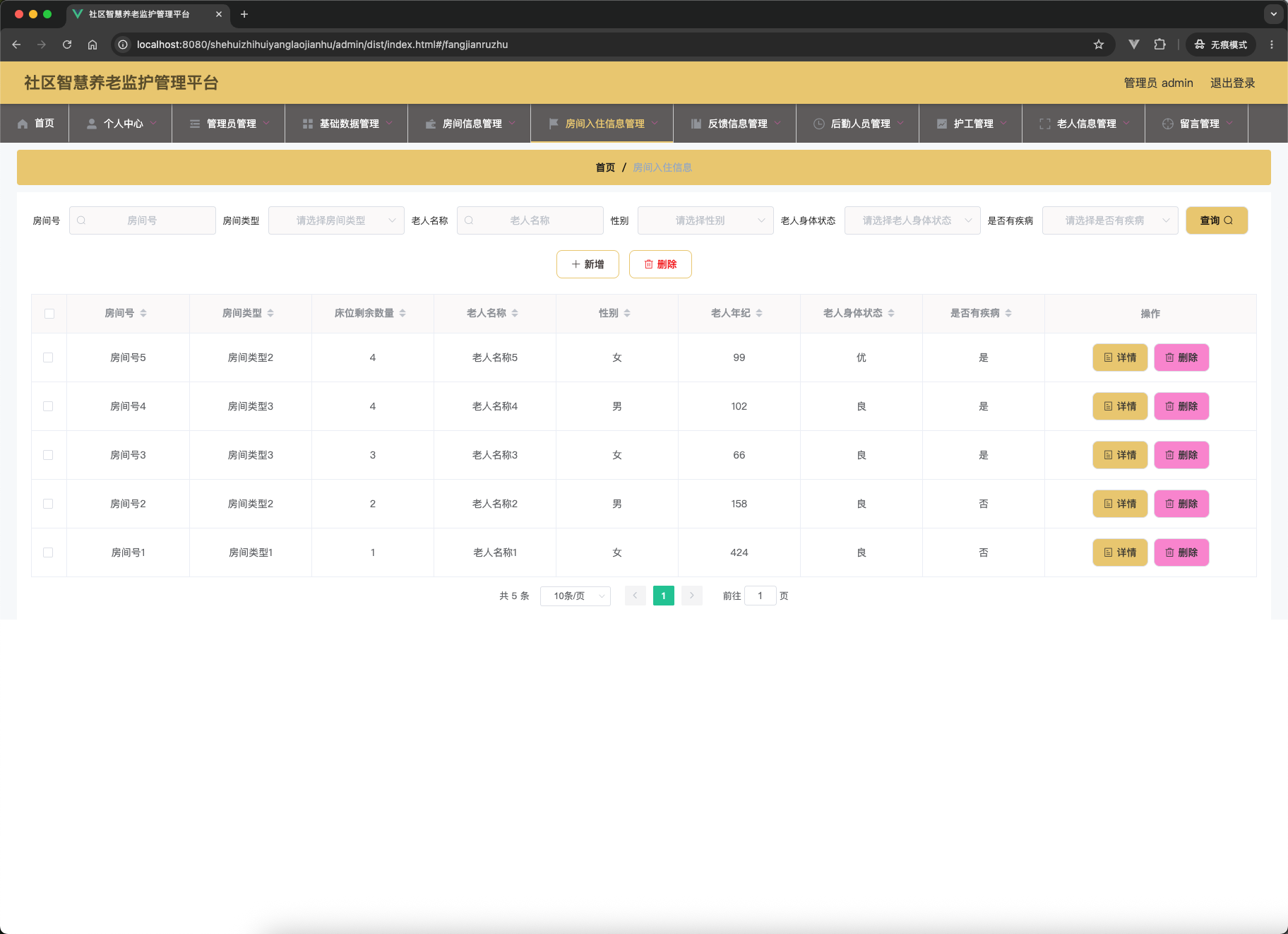Open the 10条/页 page size dropdown
The image size is (1288, 934).
(x=576, y=596)
